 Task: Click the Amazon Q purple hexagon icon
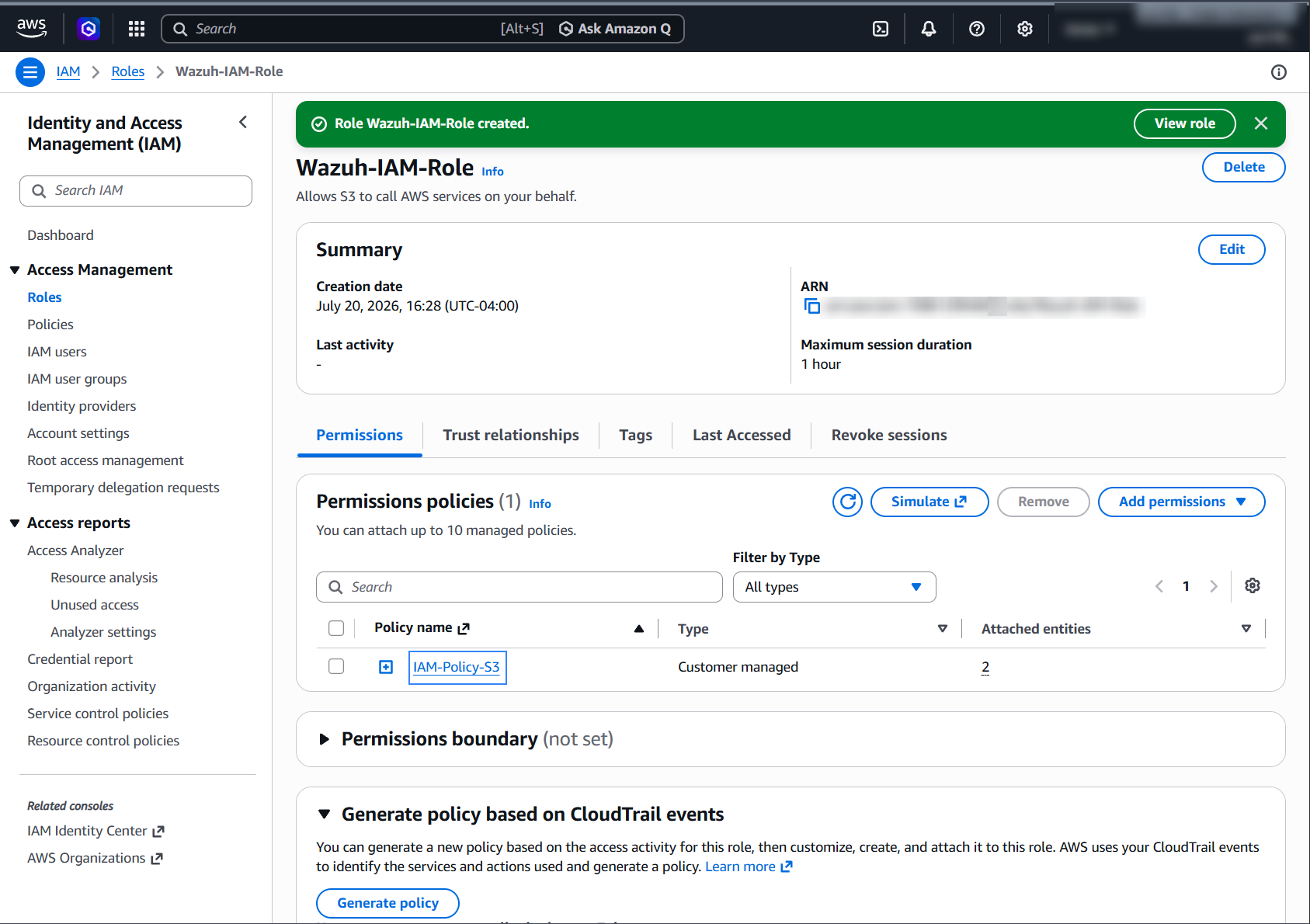pyautogui.click(x=89, y=29)
